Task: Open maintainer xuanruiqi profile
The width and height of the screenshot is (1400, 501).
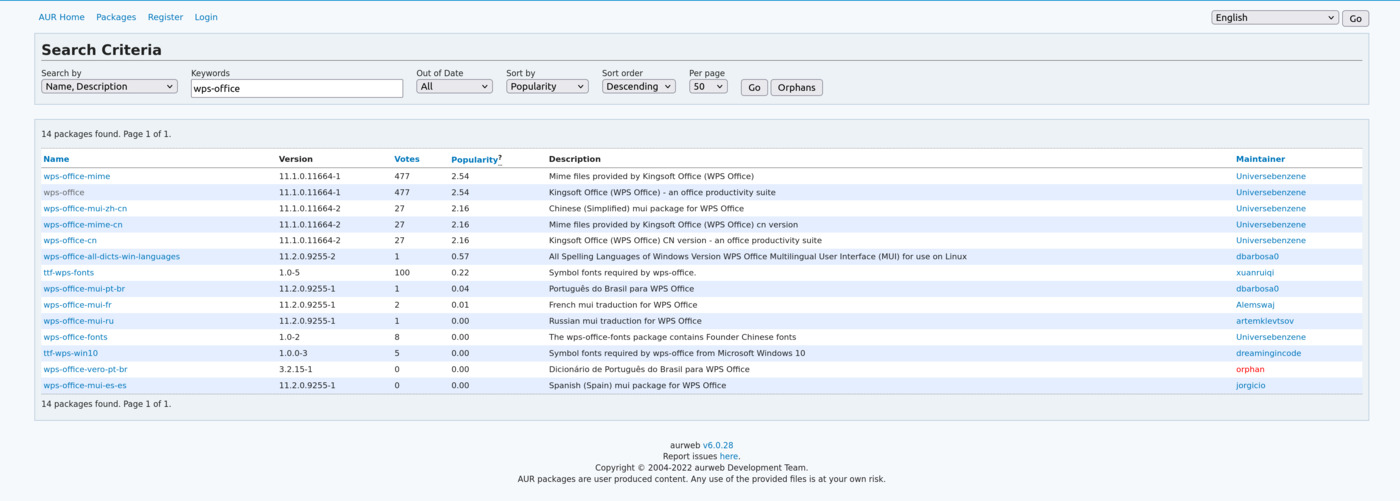Action: (1255, 272)
